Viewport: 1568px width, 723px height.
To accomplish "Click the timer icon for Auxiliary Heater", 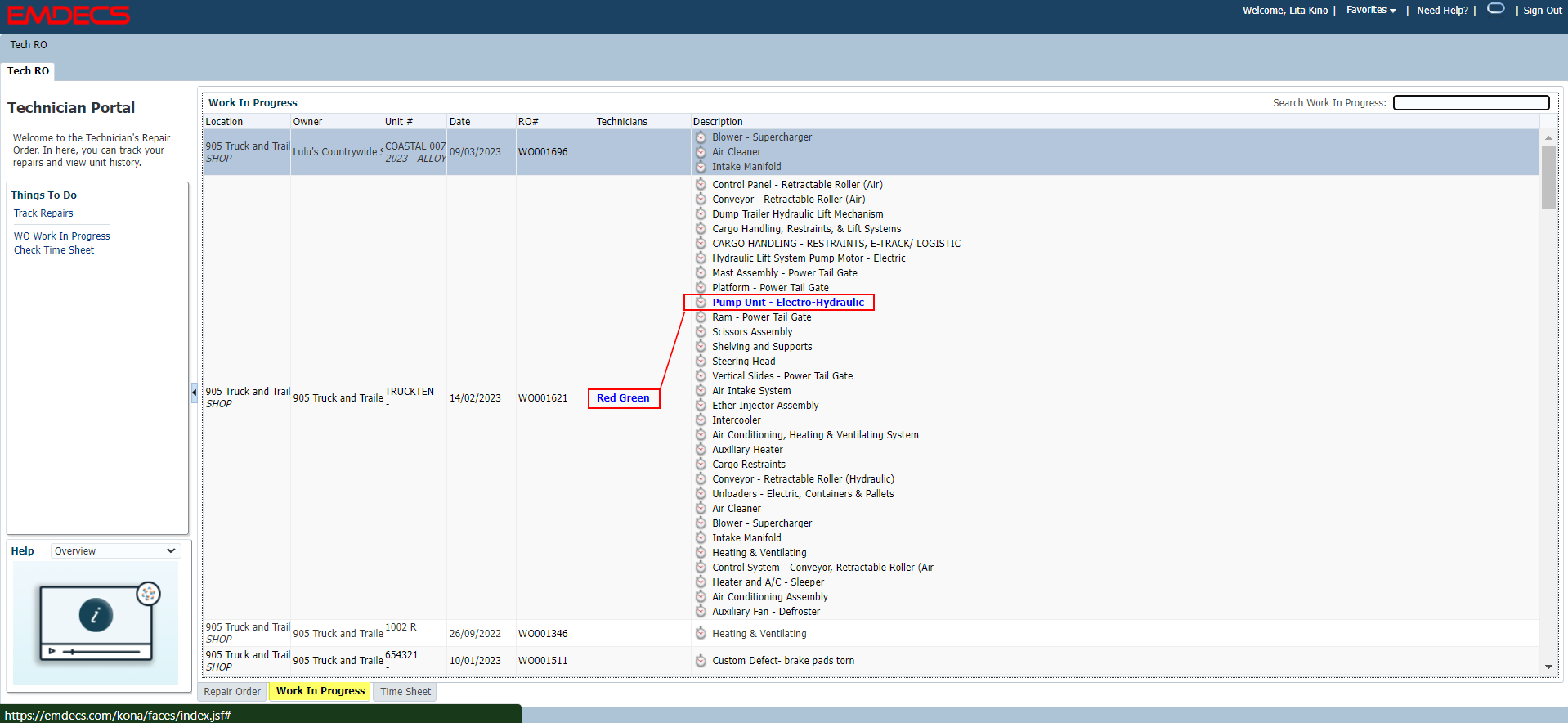I will point(701,449).
